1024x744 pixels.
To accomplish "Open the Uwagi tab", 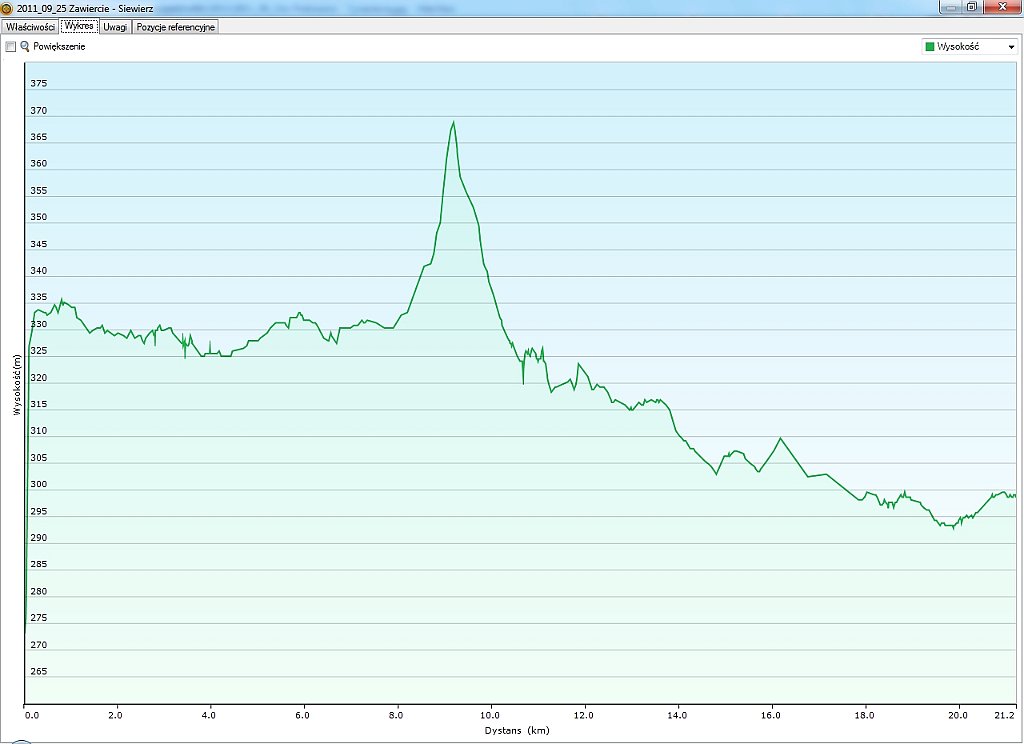I will click(x=115, y=27).
